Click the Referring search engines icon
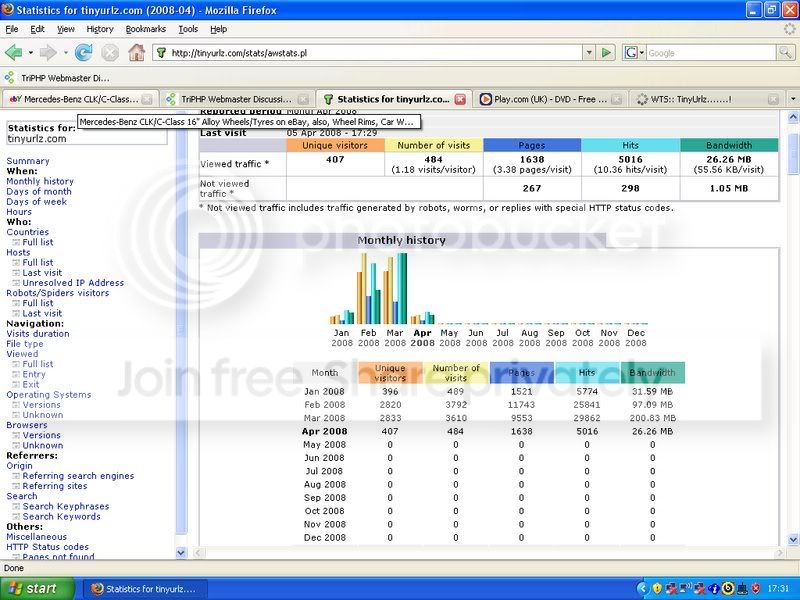800x600 pixels. pyautogui.click(x=16, y=476)
